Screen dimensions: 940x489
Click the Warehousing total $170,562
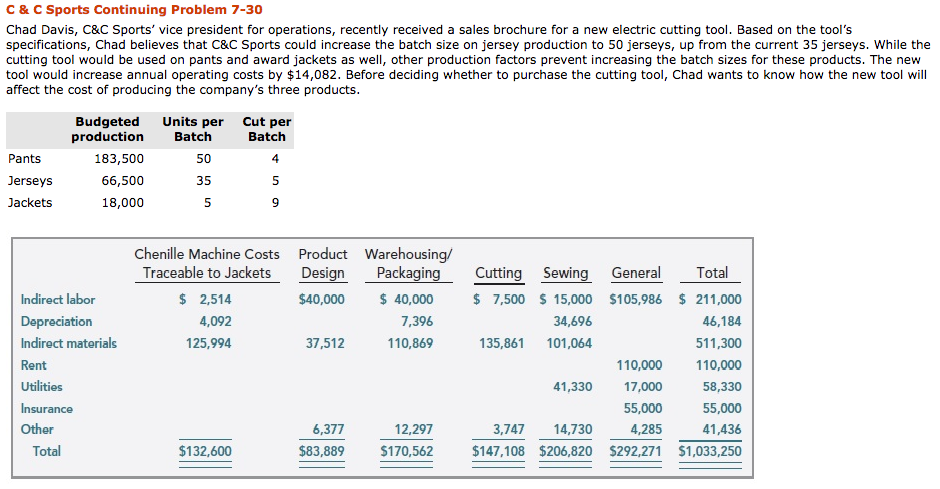(x=406, y=451)
